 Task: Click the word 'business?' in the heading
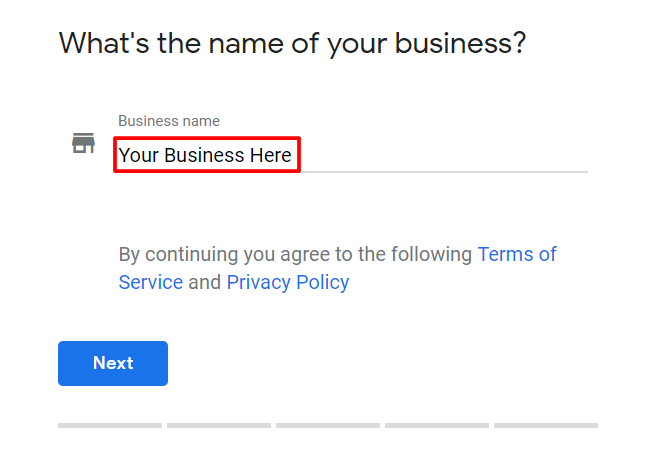461,43
